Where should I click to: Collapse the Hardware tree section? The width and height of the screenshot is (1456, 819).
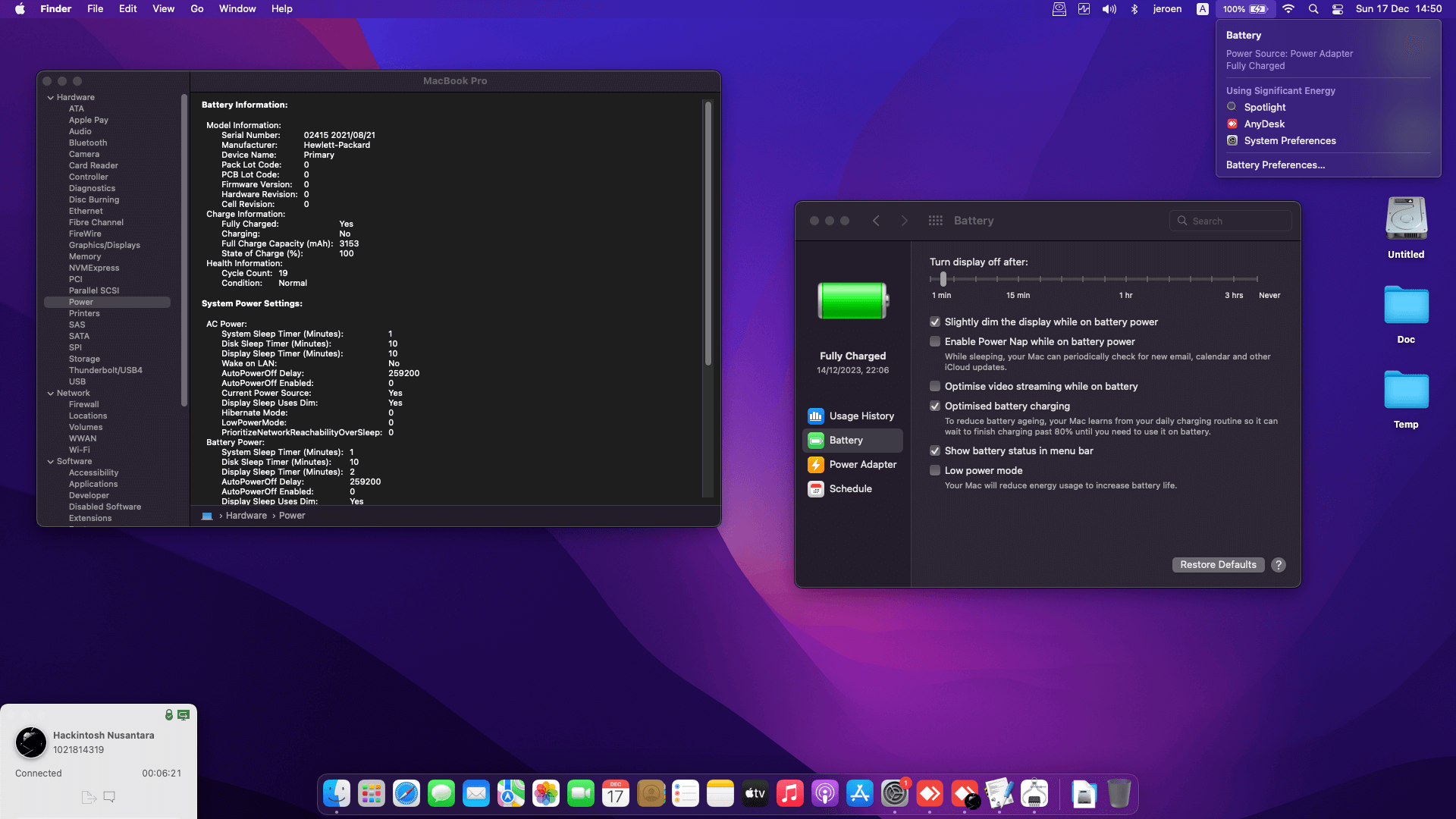pyautogui.click(x=51, y=98)
